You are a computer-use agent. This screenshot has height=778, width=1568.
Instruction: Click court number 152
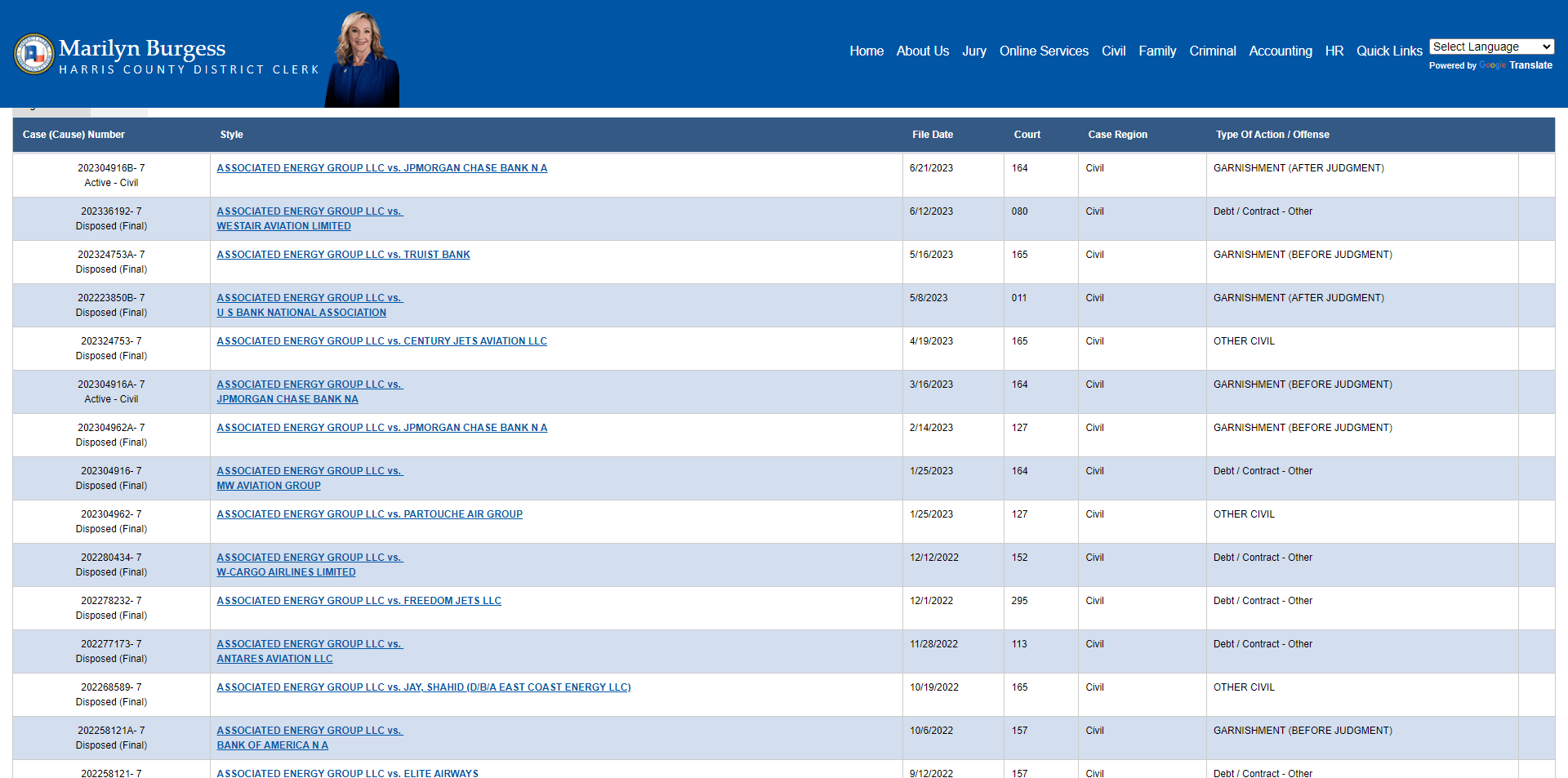[x=1019, y=558]
